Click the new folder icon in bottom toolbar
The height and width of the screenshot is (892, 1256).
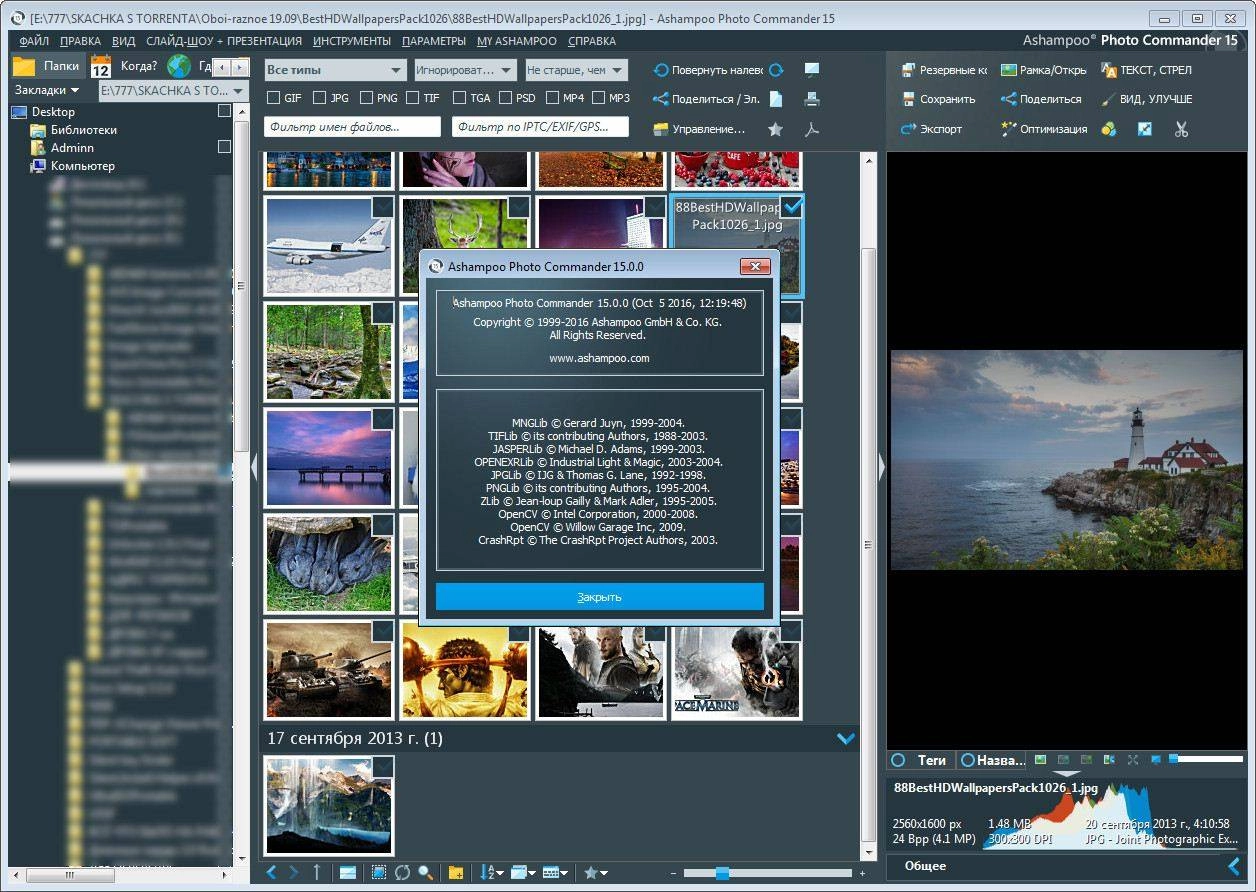click(x=456, y=872)
